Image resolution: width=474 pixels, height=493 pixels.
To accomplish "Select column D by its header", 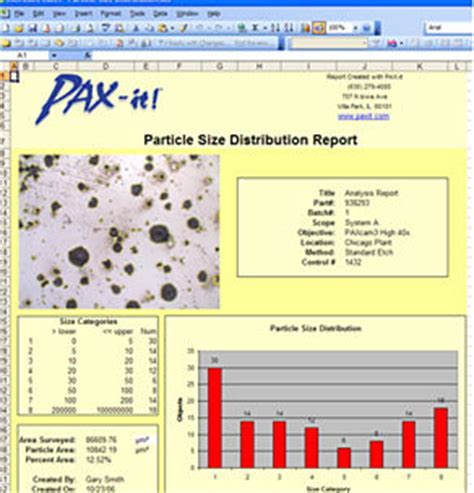I will click(105, 67).
